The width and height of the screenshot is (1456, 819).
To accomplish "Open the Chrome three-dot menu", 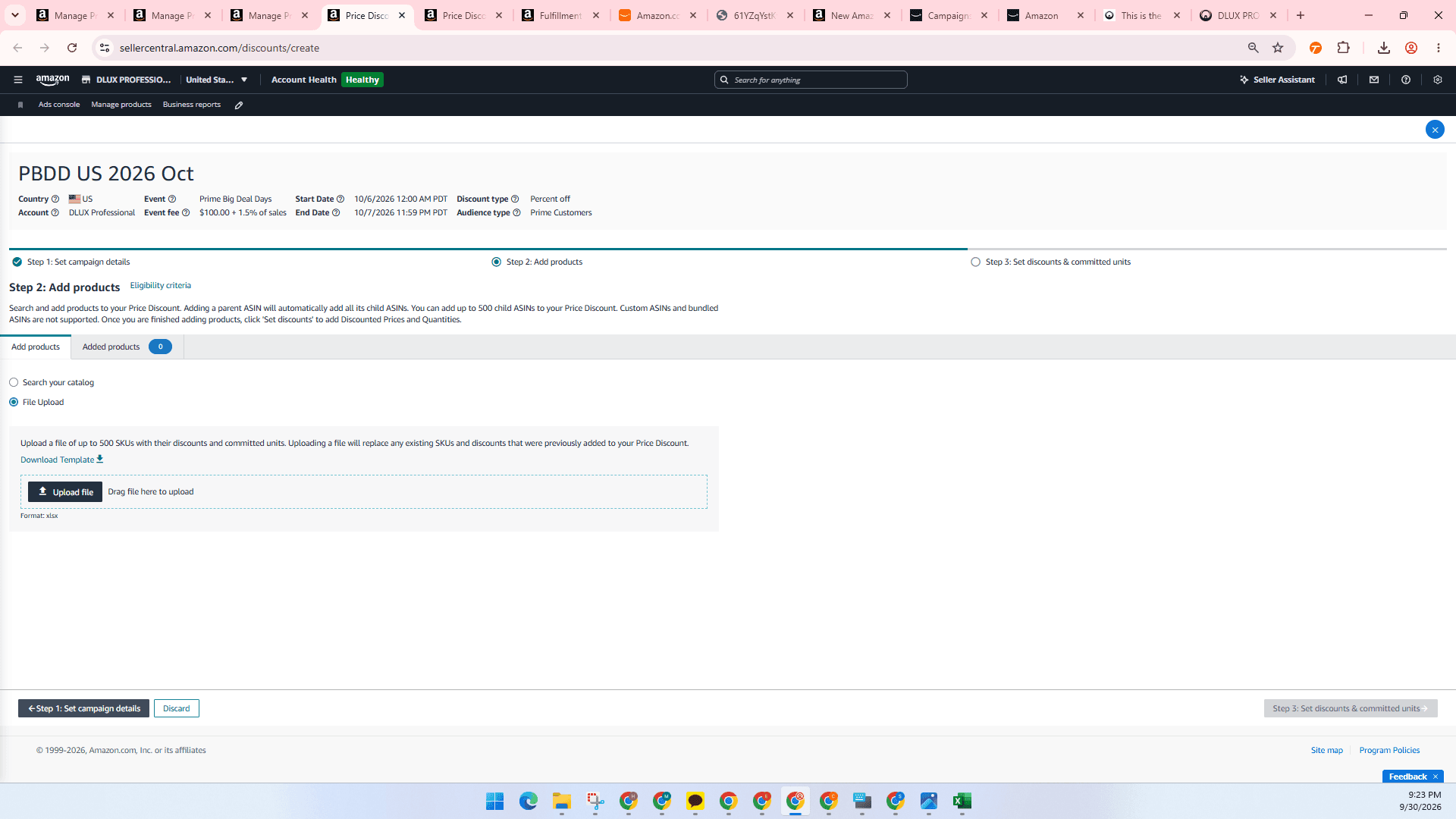I will pyautogui.click(x=1439, y=48).
